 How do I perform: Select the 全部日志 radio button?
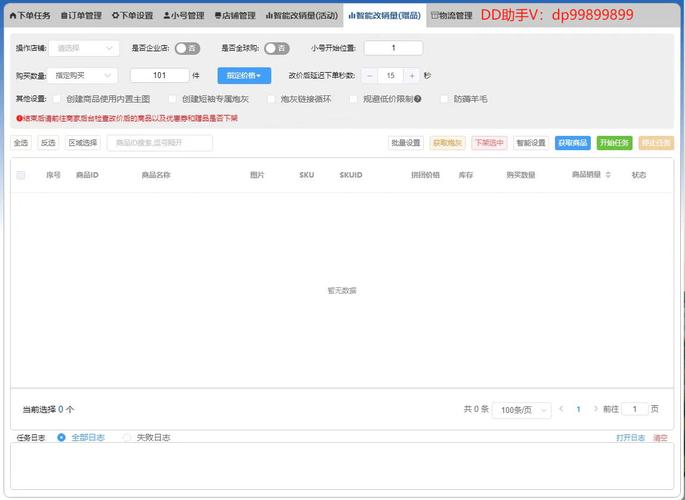pyautogui.click(x=62, y=437)
